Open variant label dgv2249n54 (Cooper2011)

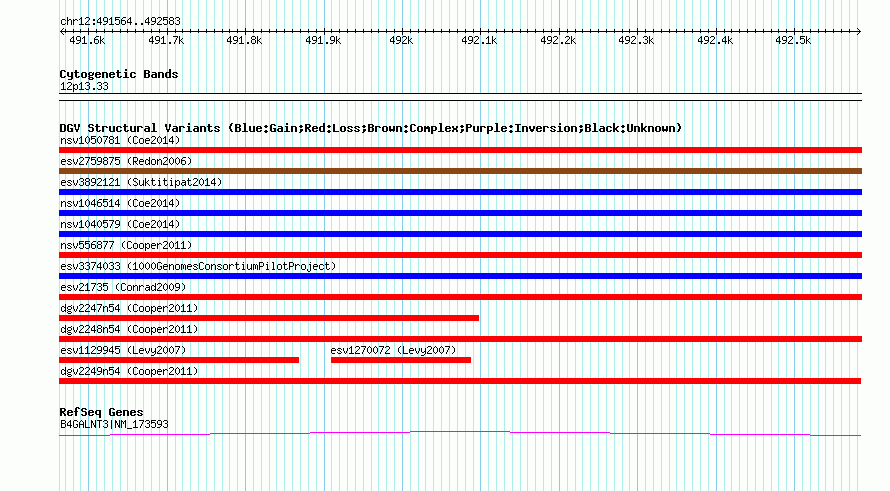(x=129, y=371)
